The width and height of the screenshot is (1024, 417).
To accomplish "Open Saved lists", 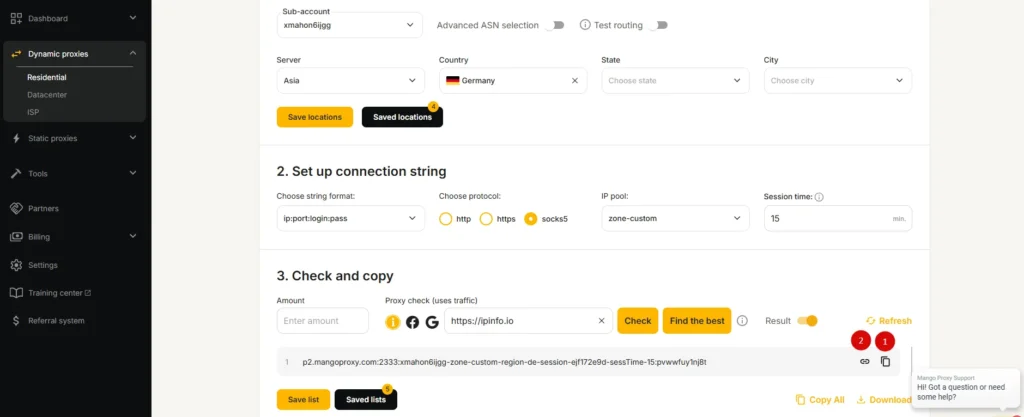I will (366, 399).
